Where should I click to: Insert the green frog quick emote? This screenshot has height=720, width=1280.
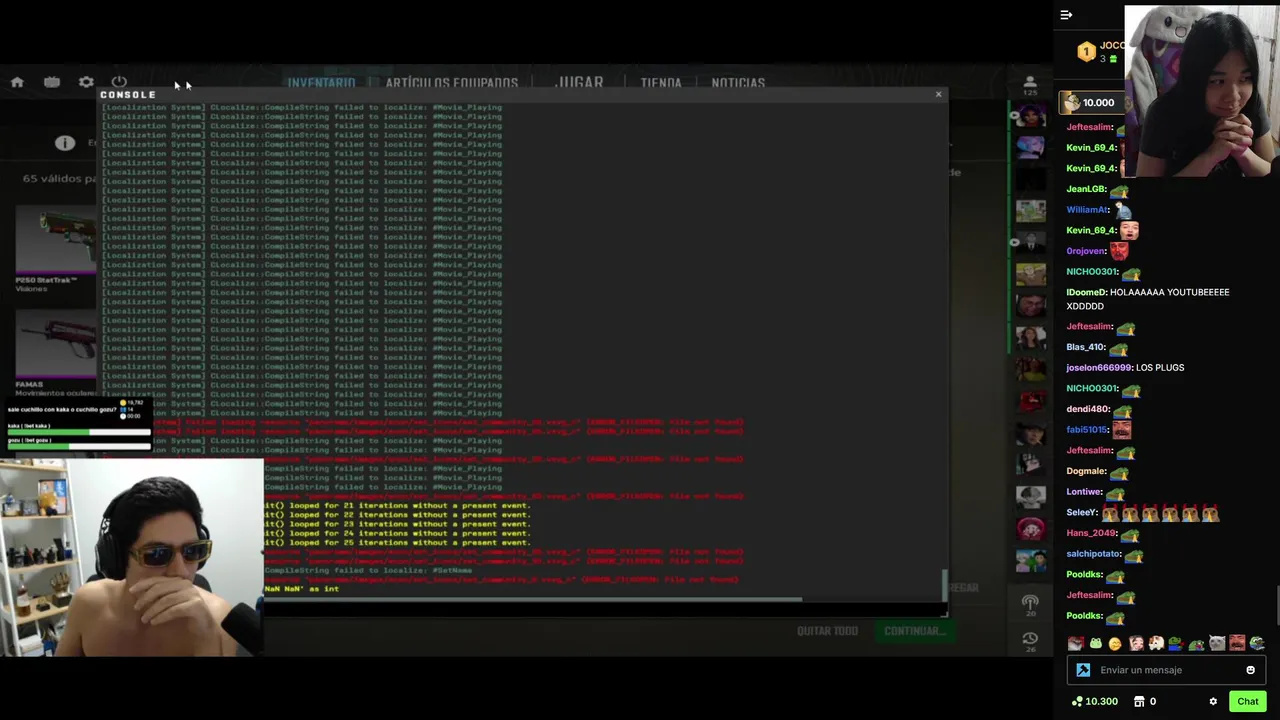[x=1095, y=643]
